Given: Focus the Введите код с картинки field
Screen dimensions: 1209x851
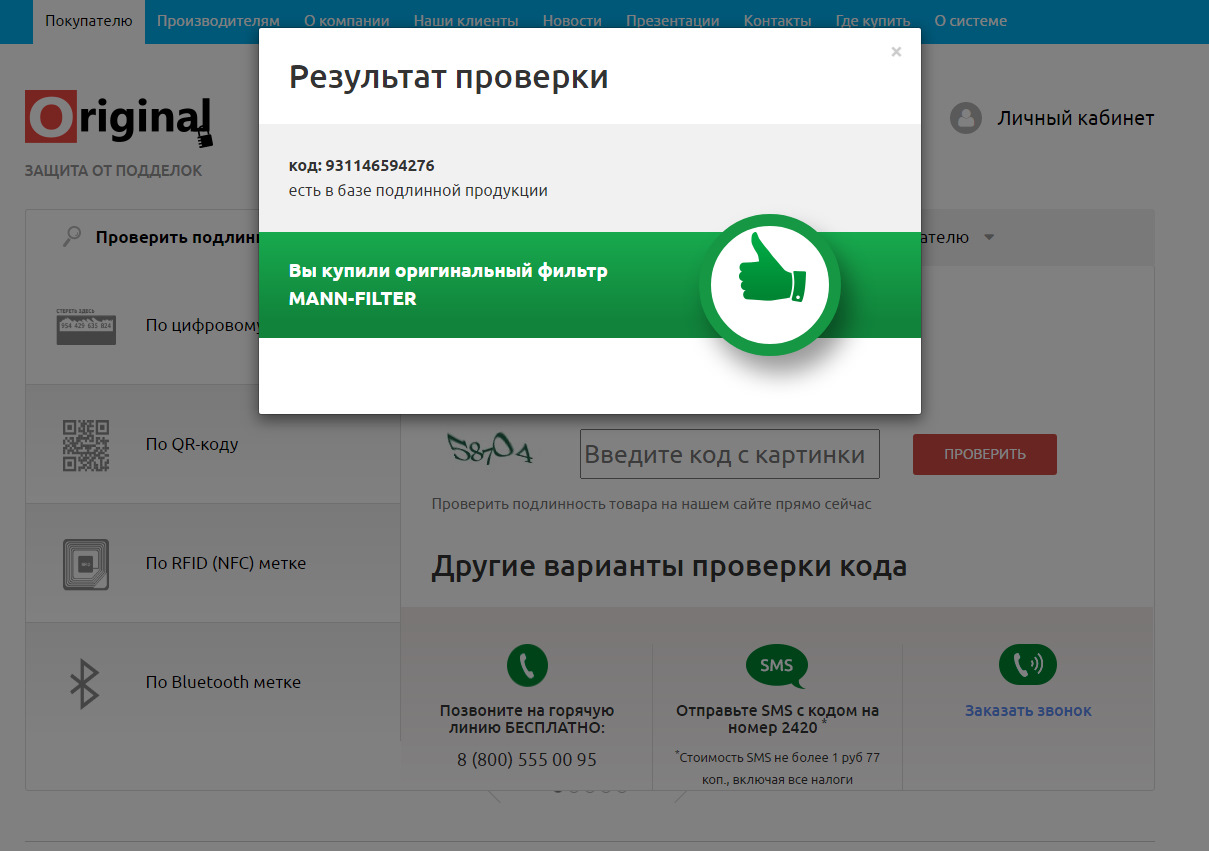Looking at the screenshot, I should [x=730, y=455].
